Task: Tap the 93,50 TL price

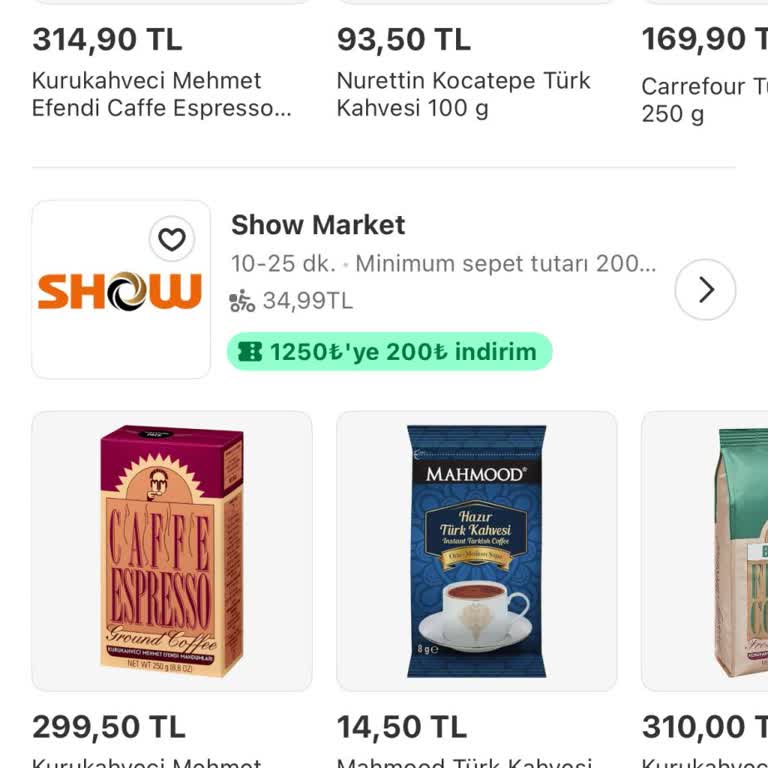Action: point(404,39)
